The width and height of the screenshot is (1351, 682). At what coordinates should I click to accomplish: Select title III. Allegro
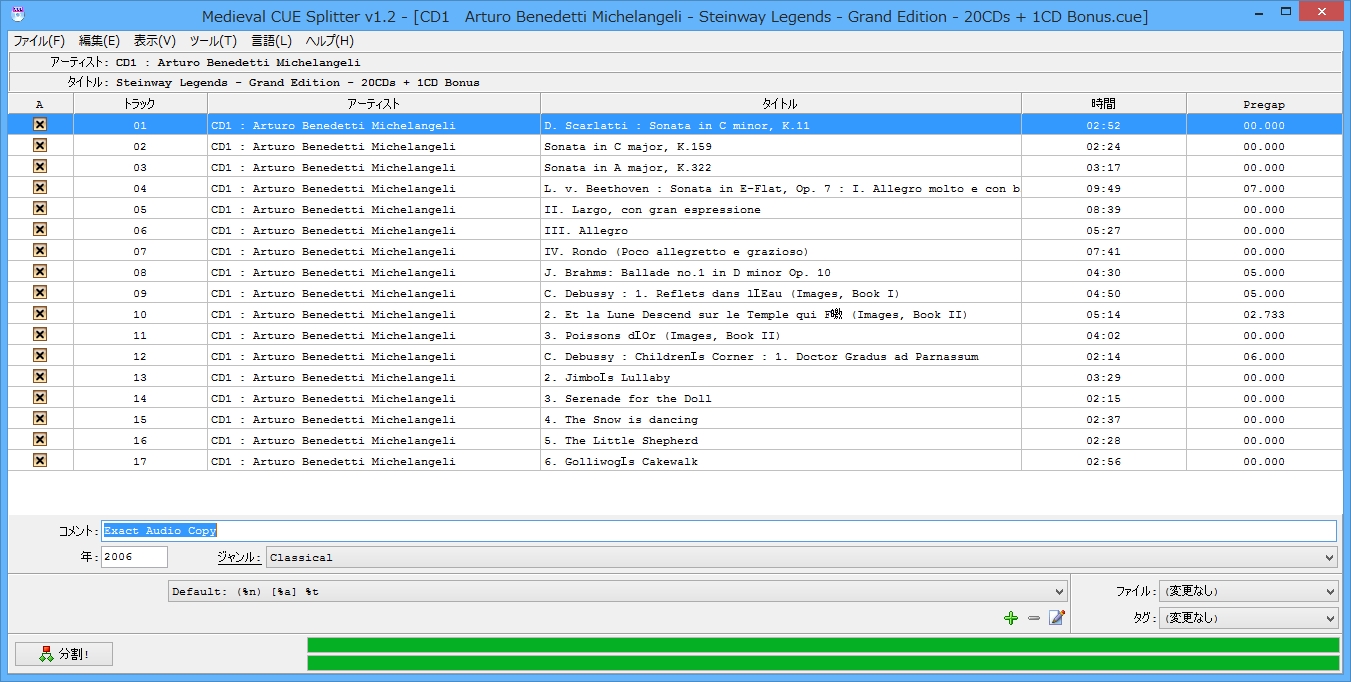pyautogui.click(x=781, y=230)
